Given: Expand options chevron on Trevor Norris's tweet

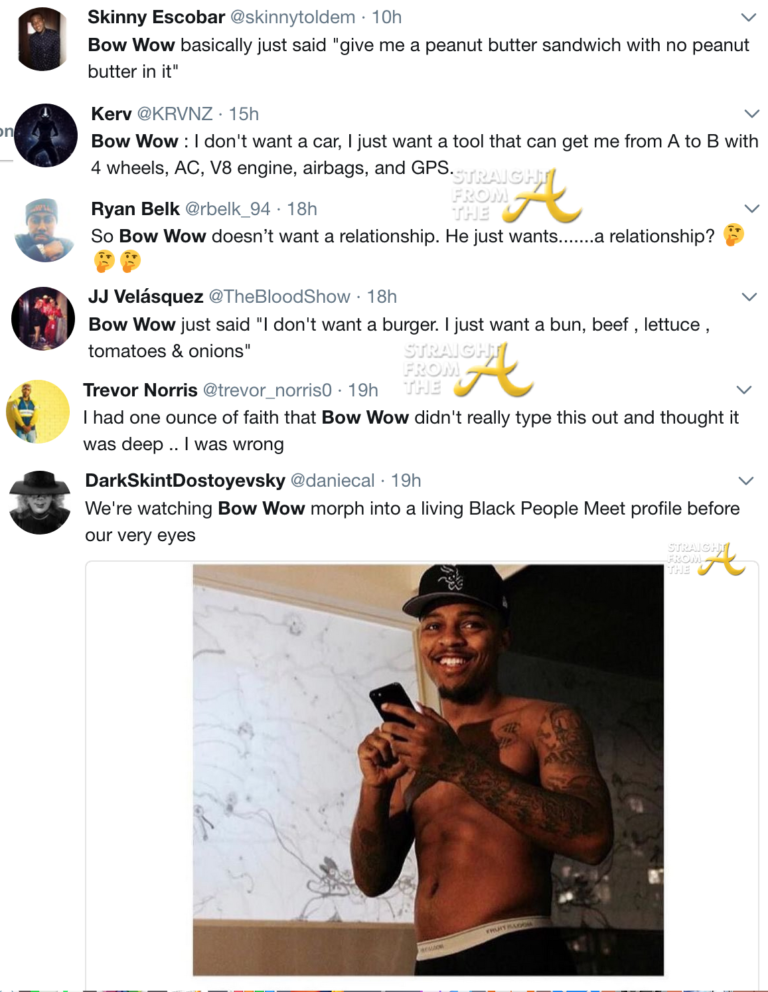Looking at the screenshot, I should 744,390.
